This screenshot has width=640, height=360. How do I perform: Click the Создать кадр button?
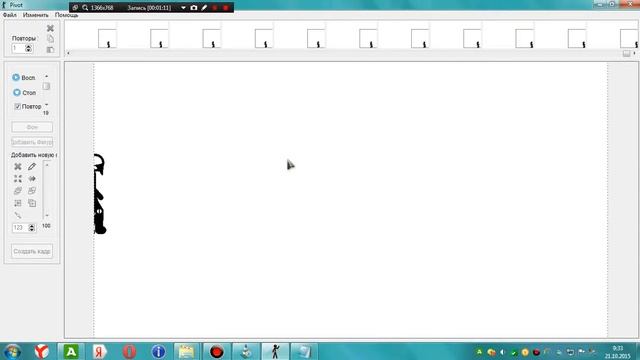click(32, 251)
